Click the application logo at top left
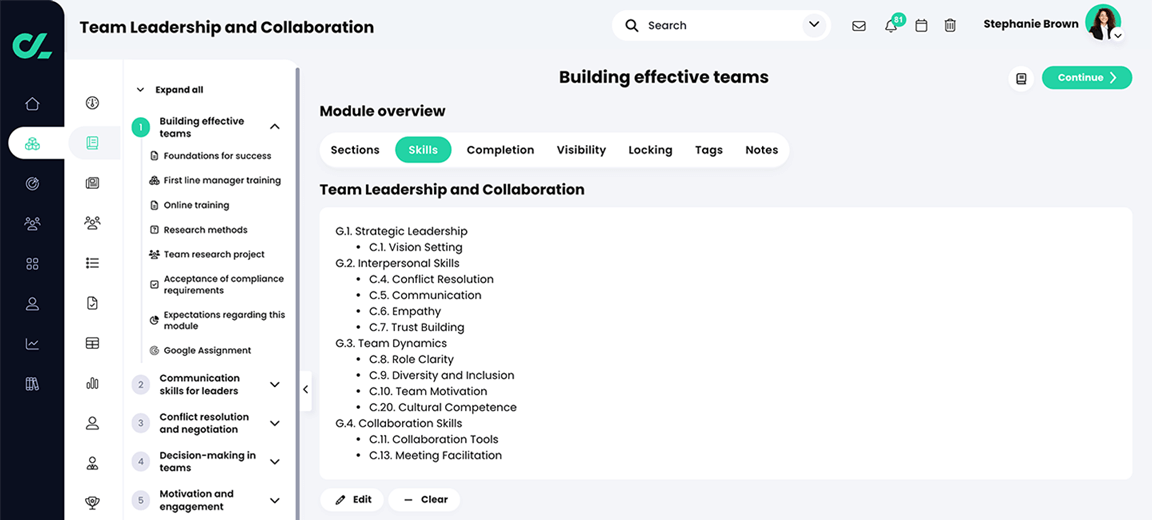1152x520 pixels. (32, 46)
